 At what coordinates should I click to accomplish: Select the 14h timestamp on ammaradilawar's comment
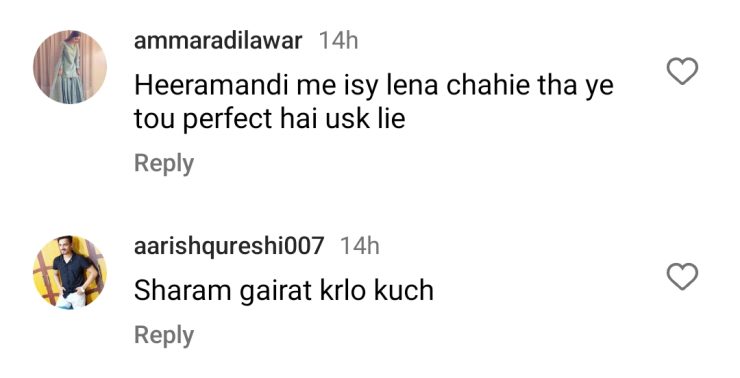(x=338, y=41)
